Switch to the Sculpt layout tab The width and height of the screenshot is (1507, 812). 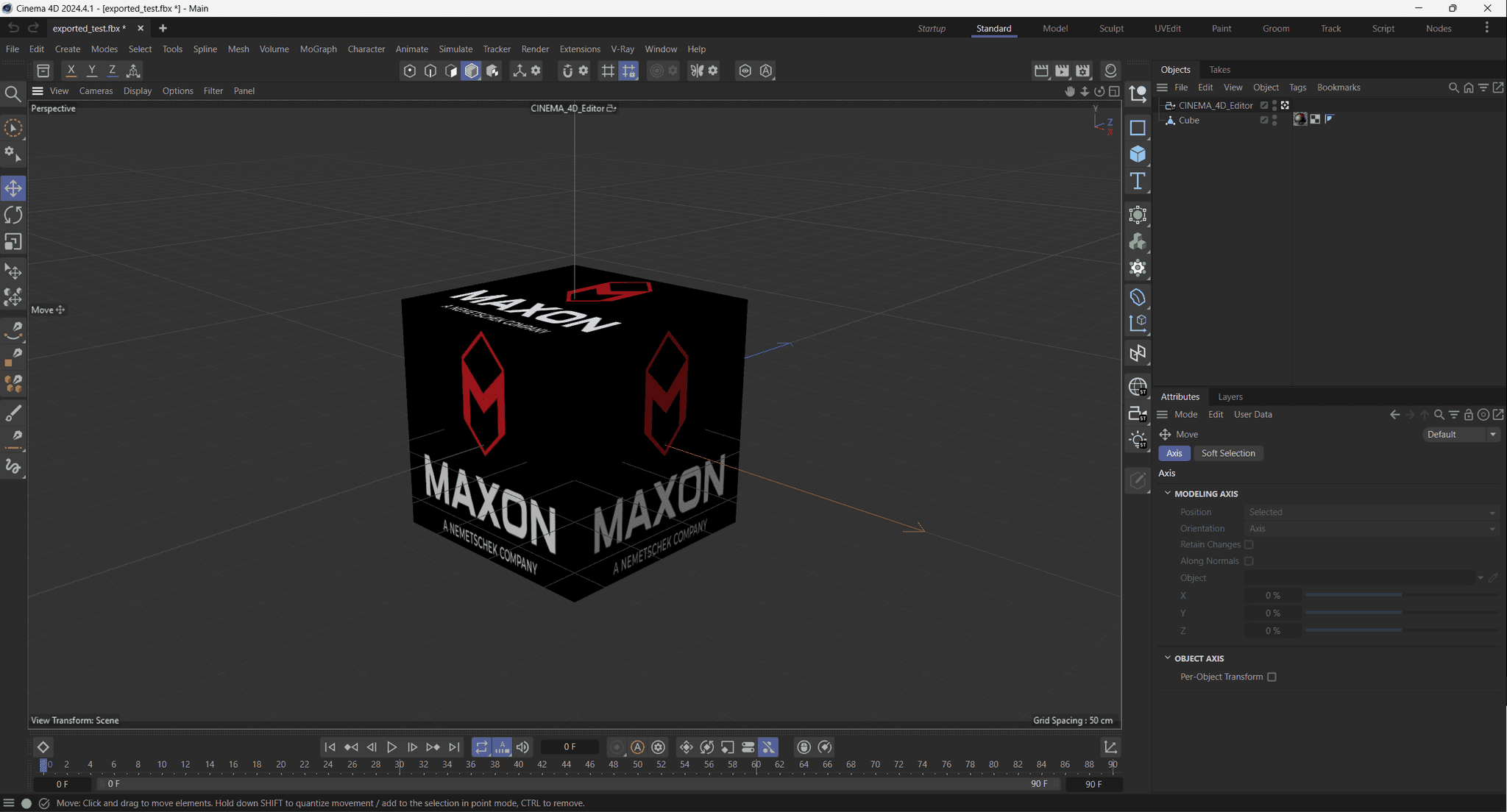point(1111,29)
